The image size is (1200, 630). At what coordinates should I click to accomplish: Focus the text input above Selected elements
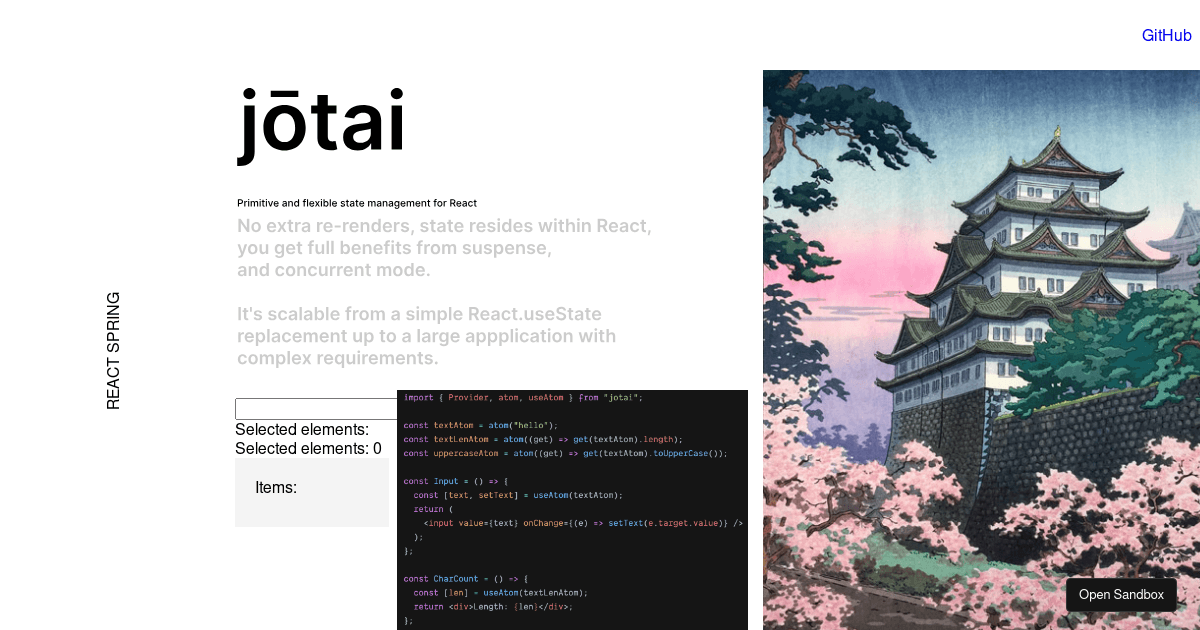[316, 409]
